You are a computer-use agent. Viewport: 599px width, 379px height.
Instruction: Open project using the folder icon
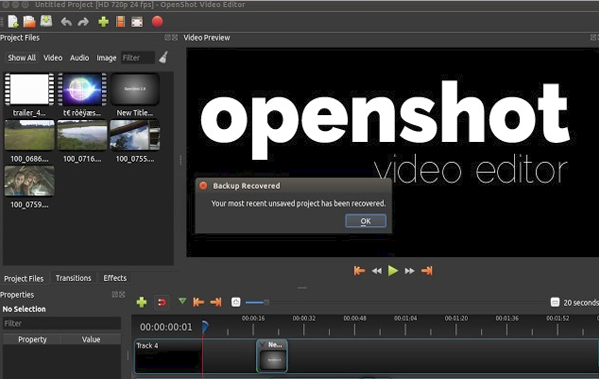click(29, 22)
